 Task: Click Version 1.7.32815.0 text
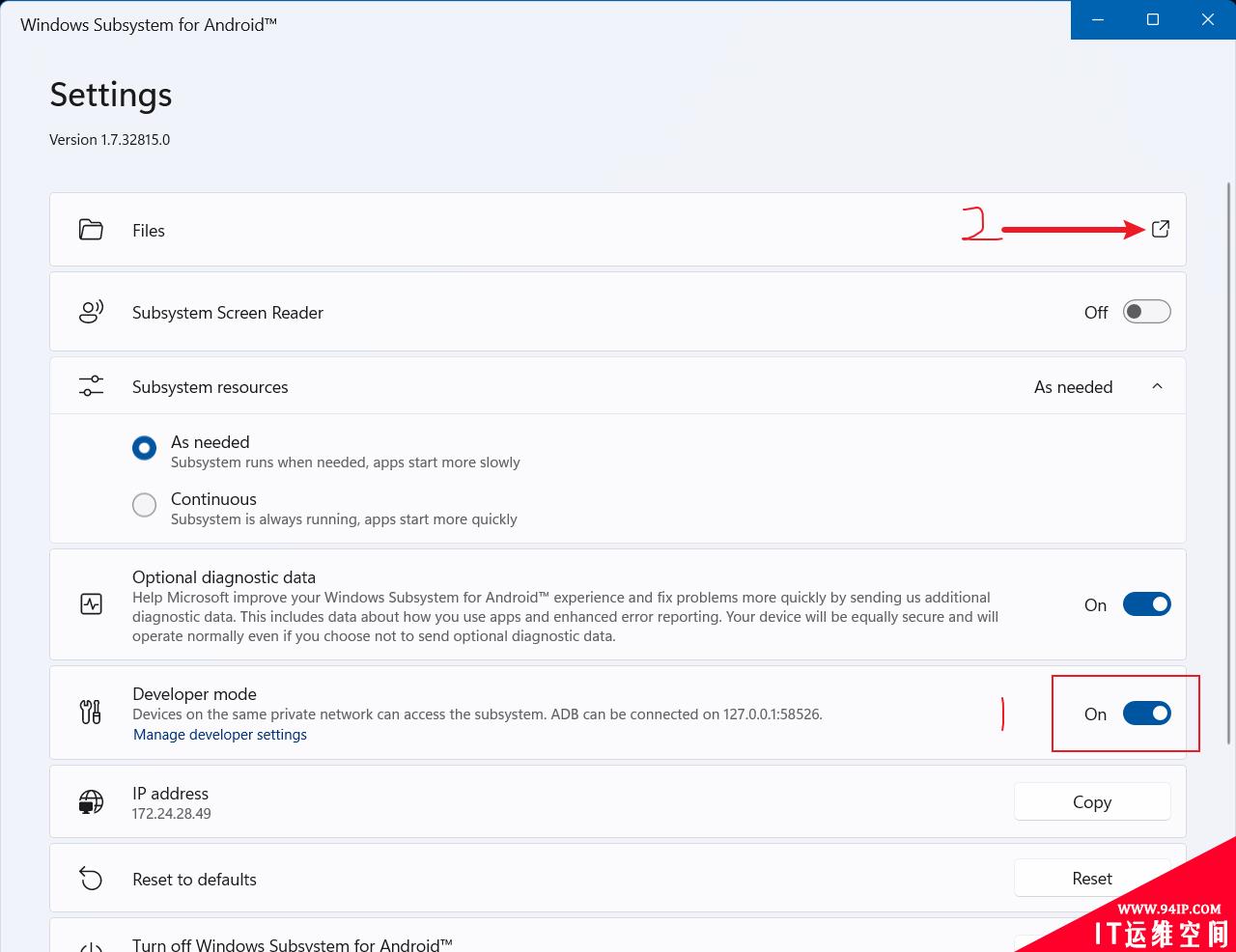[x=110, y=140]
